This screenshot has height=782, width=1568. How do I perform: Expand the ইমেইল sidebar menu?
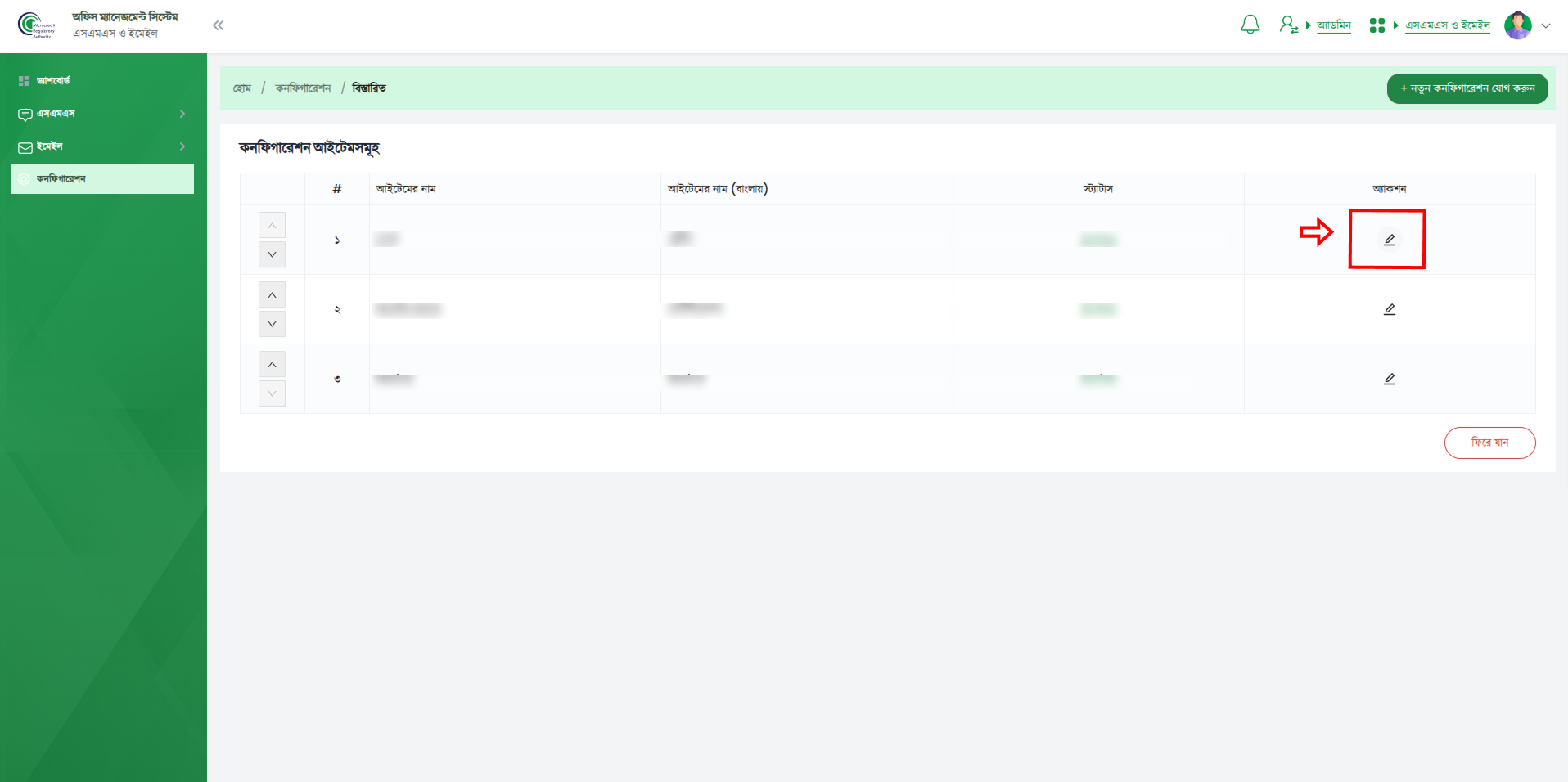[102, 146]
